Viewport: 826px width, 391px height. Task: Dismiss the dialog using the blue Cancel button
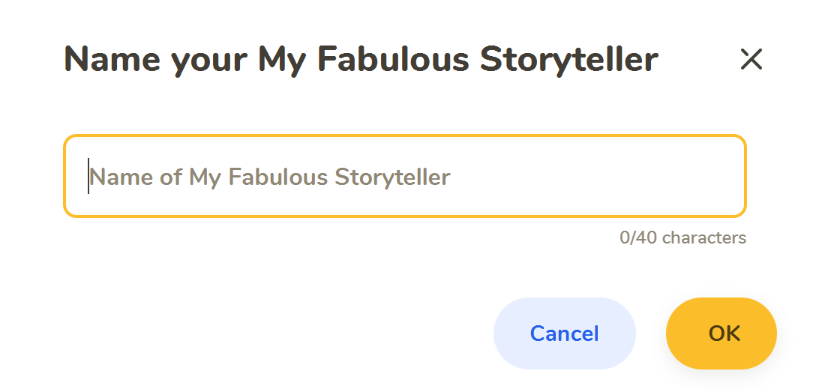point(564,334)
